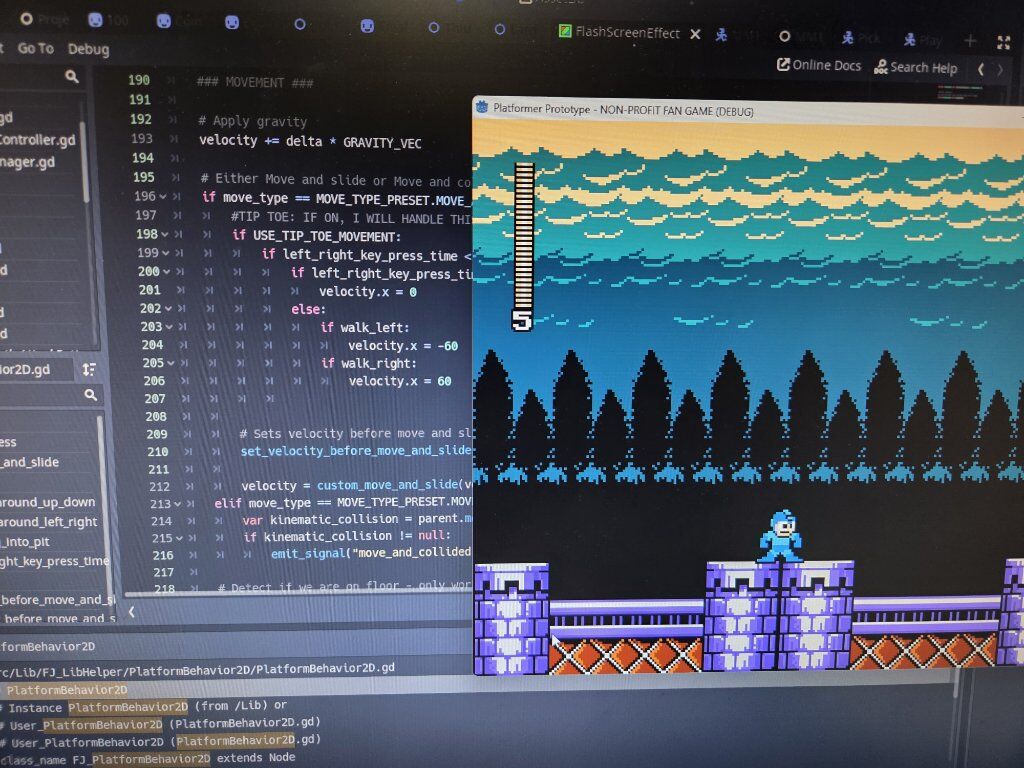Open the Go To menu
This screenshot has height=768, width=1024.
(x=35, y=48)
